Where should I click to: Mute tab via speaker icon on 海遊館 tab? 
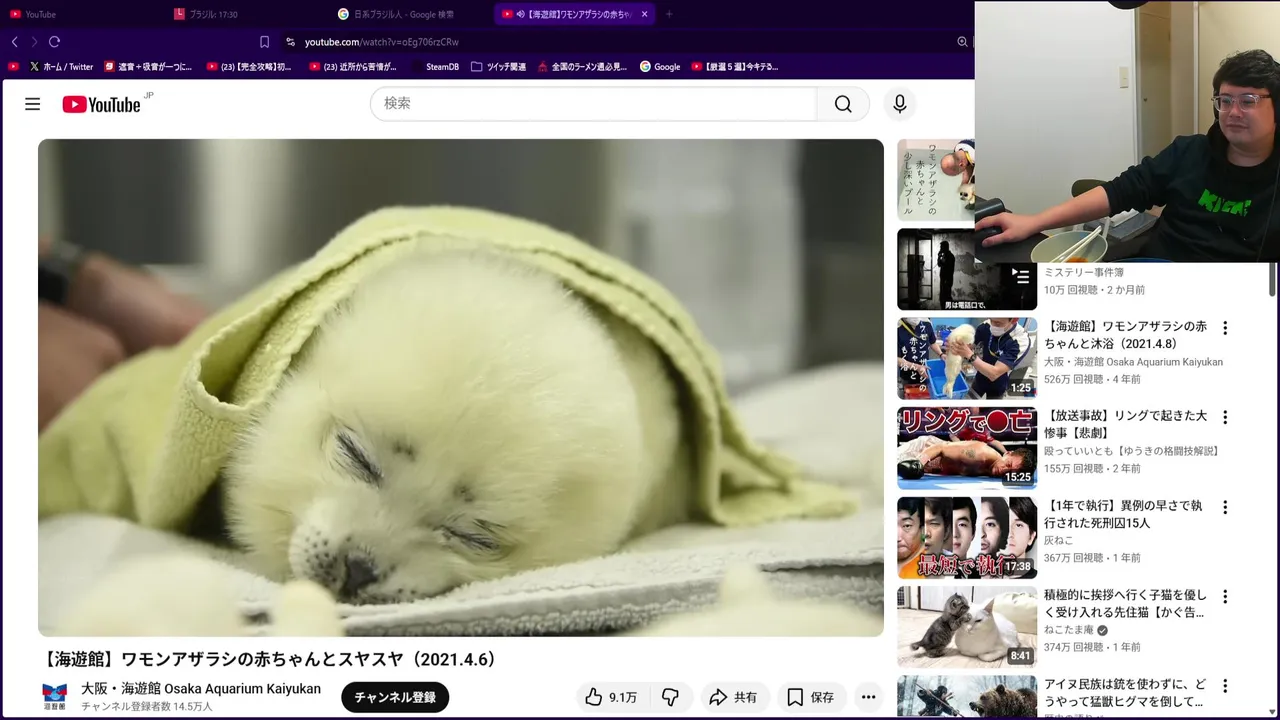pos(521,14)
